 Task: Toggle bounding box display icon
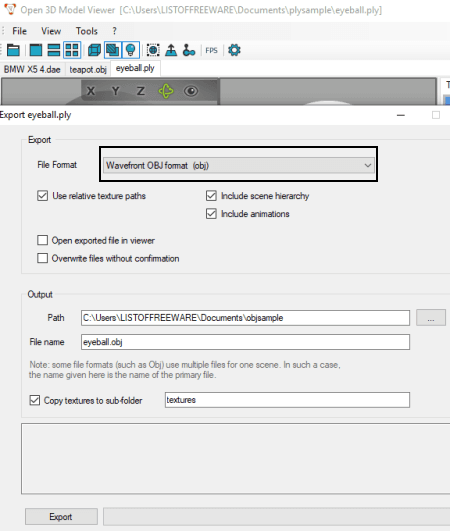(153, 50)
